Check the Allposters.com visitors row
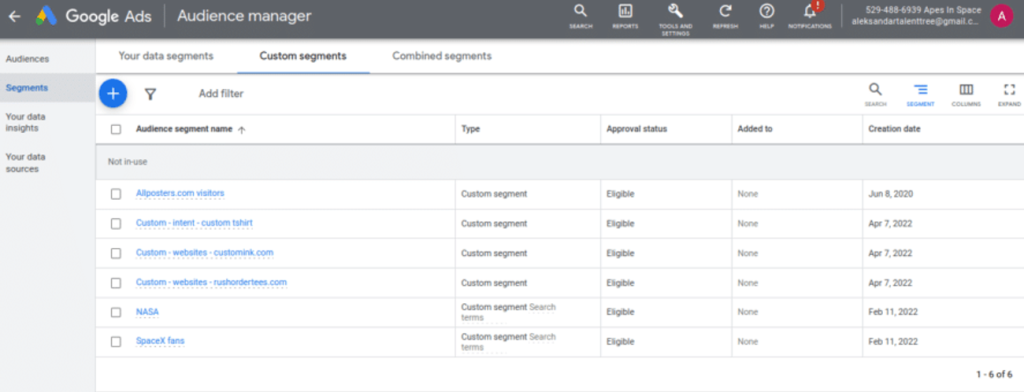This screenshot has height=392, width=1024. 116,194
